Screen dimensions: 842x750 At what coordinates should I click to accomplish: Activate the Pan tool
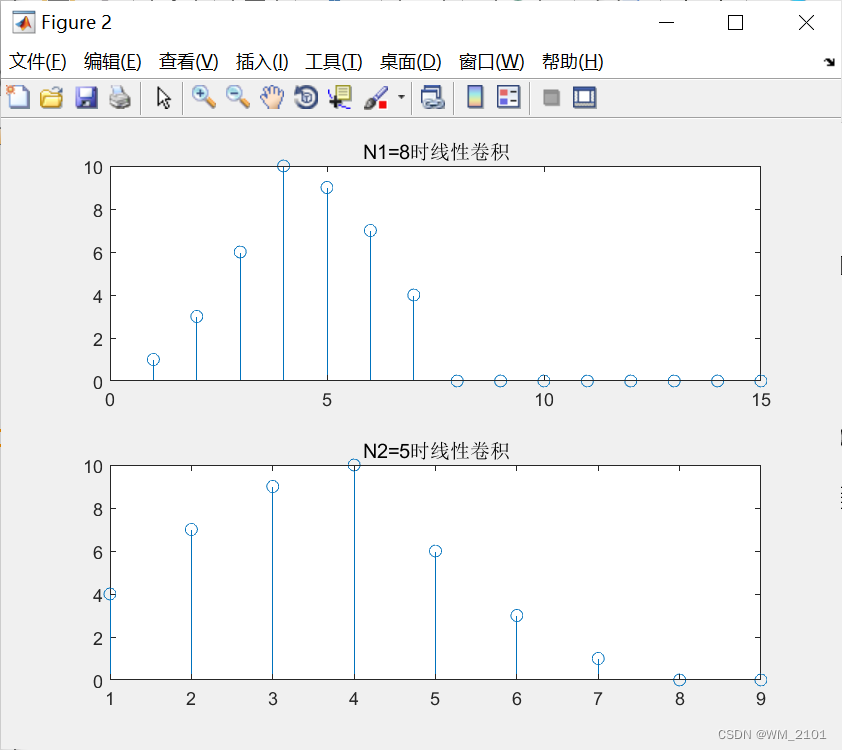click(x=271, y=97)
